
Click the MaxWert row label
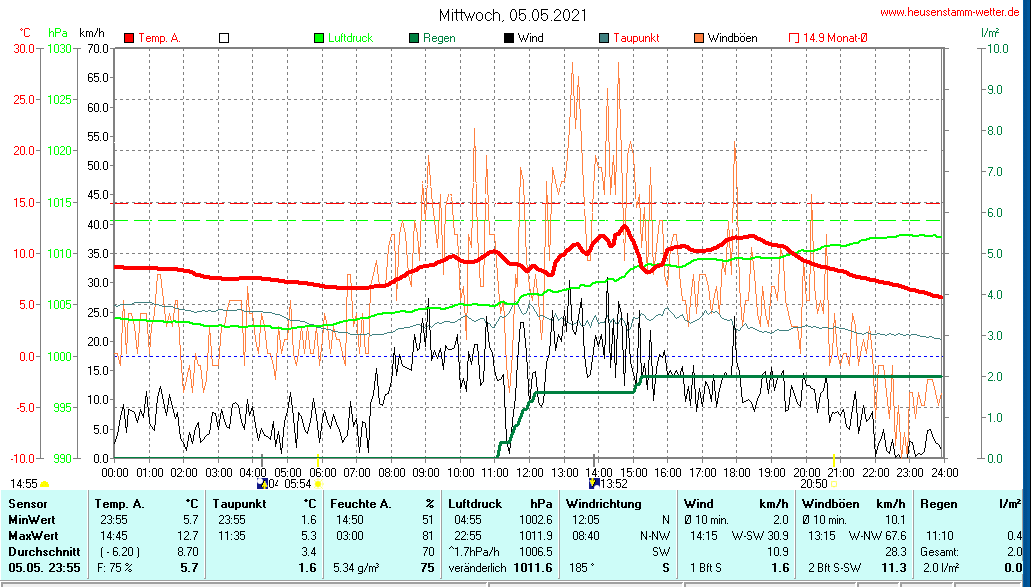pyautogui.click(x=33, y=536)
